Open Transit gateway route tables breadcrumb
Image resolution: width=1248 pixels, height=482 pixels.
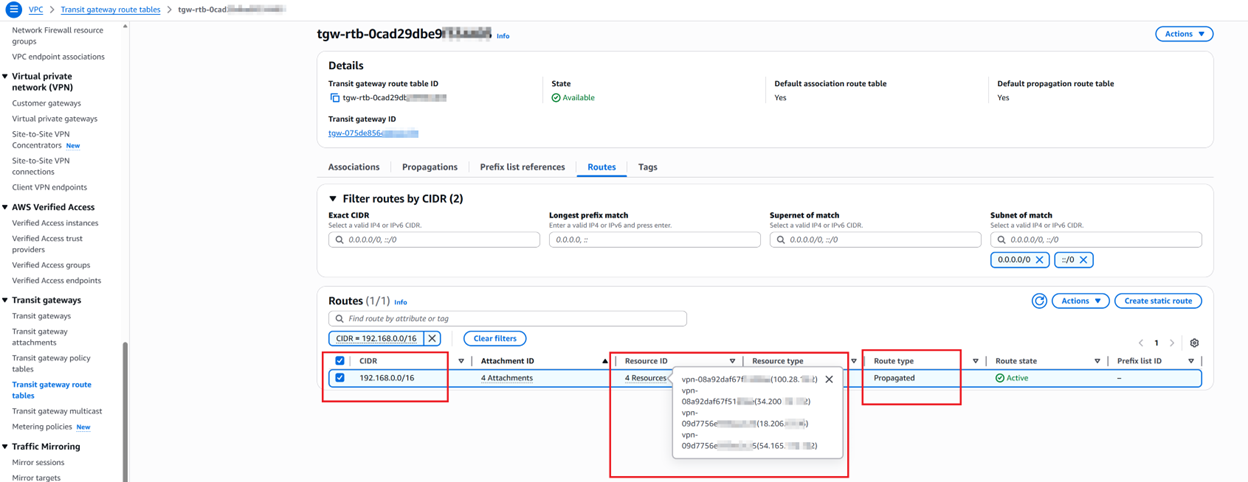110,10
